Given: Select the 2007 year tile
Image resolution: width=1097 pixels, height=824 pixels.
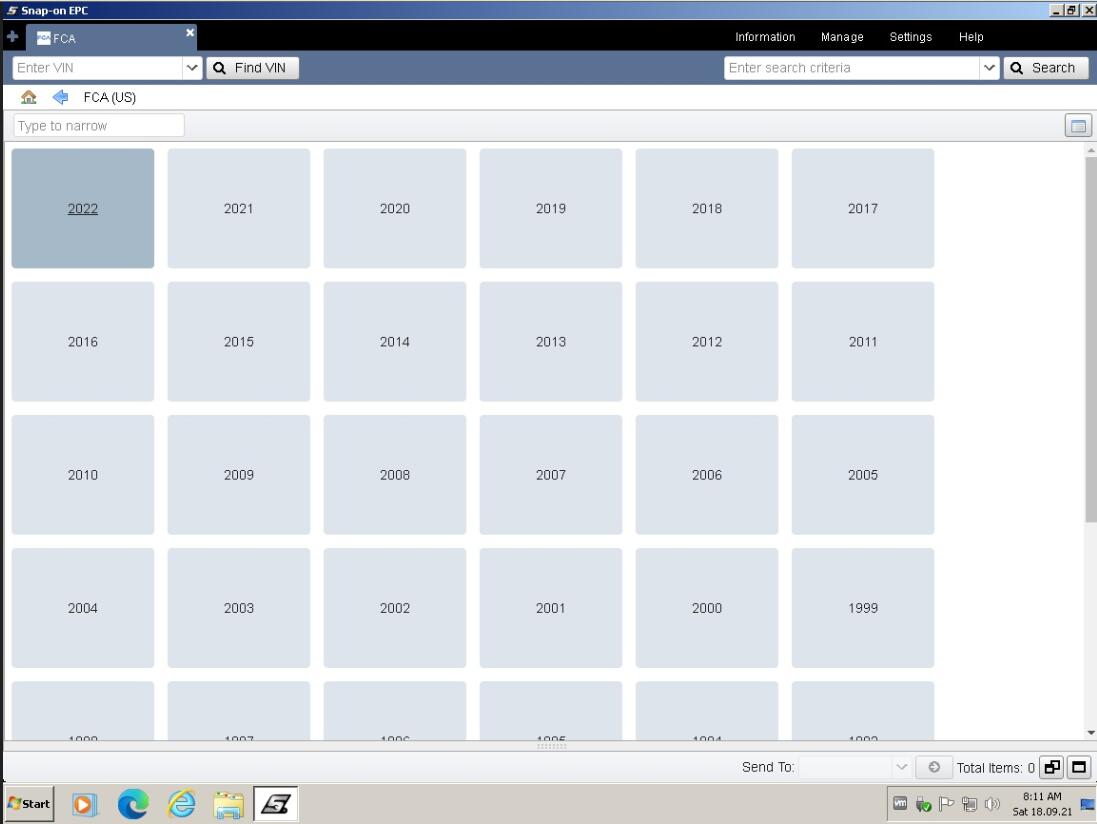Looking at the screenshot, I should [x=551, y=475].
